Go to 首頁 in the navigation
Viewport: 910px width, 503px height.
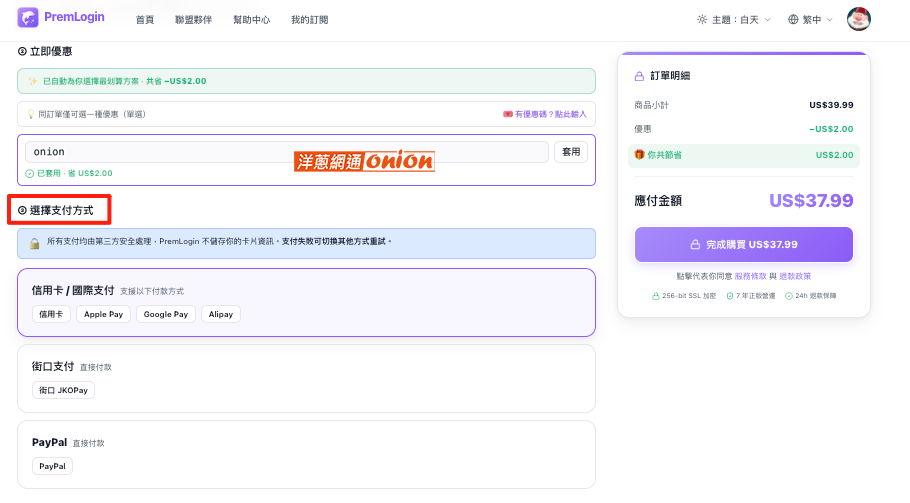[145, 20]
